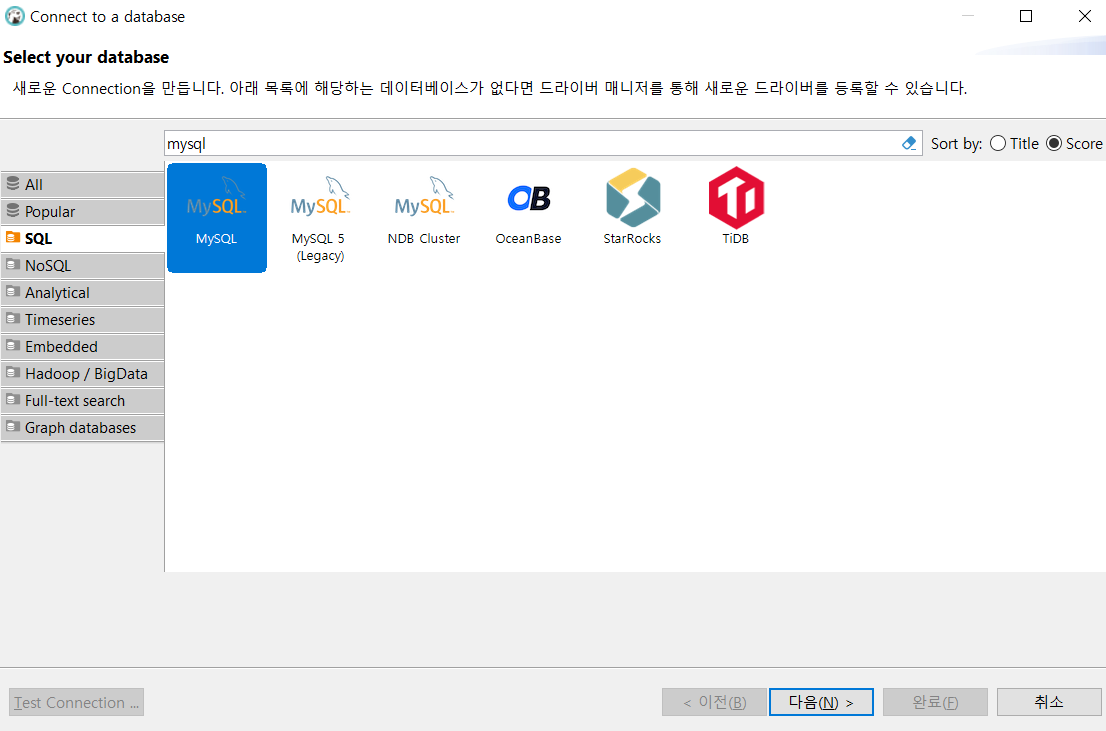Close the Connect to a database dialog
This screenshot has height=731, width=1106.
coord(1085,16)
